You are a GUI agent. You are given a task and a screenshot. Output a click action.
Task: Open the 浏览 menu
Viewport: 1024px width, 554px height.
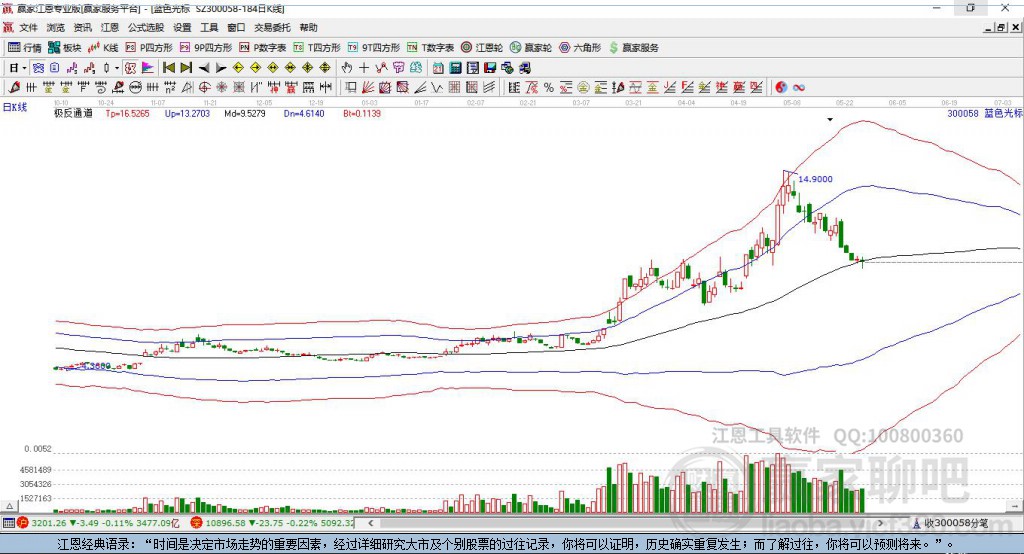coord(56,27)
